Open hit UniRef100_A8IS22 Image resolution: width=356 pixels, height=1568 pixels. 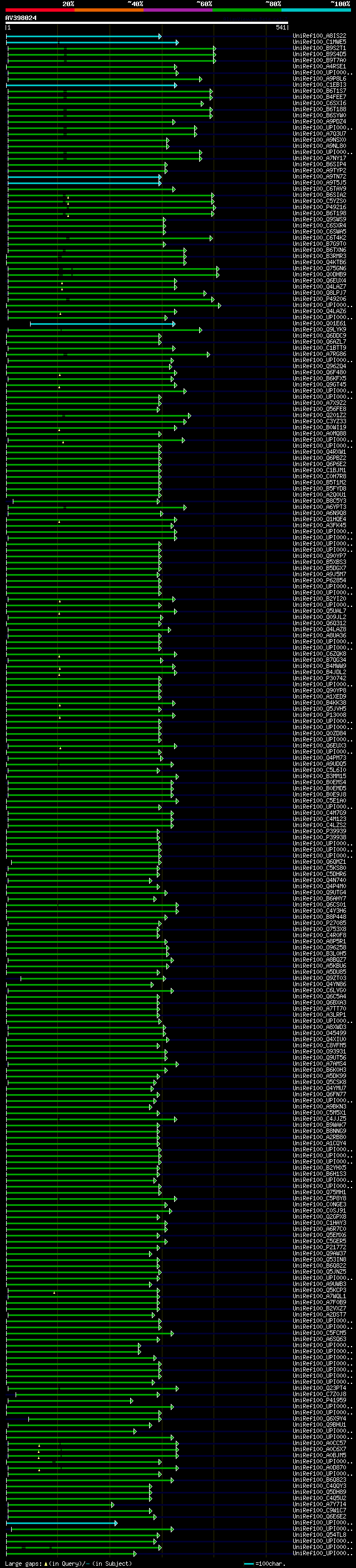click(x=319, y=36)
